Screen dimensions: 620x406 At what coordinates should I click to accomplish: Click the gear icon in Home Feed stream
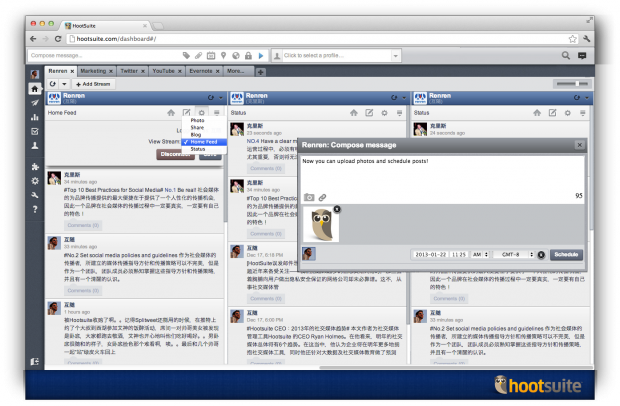(202, 113)
